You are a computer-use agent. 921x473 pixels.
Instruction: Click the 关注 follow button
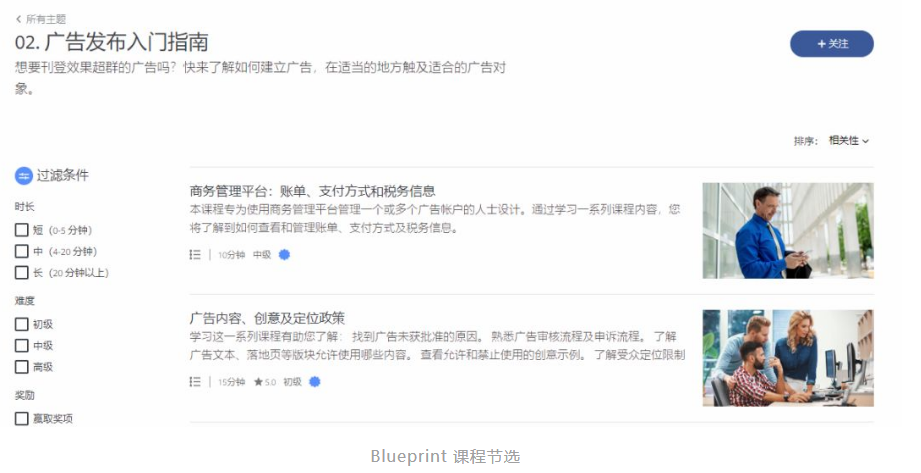coord(832,43)
